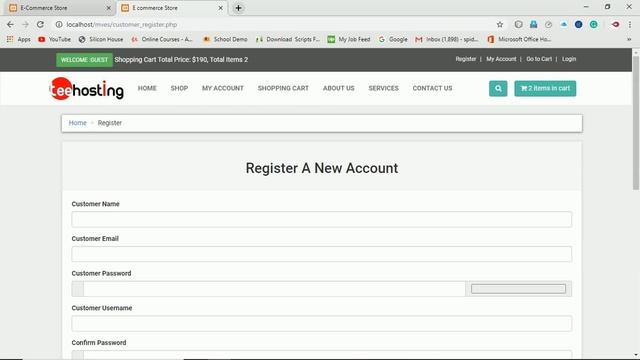Click the Home breadcrumb link
The image size is (640, 360).
click(78, 123)
